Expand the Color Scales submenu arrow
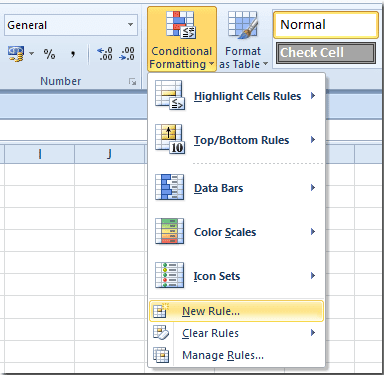This screenshot has width=384, height=375. point(313,232)
